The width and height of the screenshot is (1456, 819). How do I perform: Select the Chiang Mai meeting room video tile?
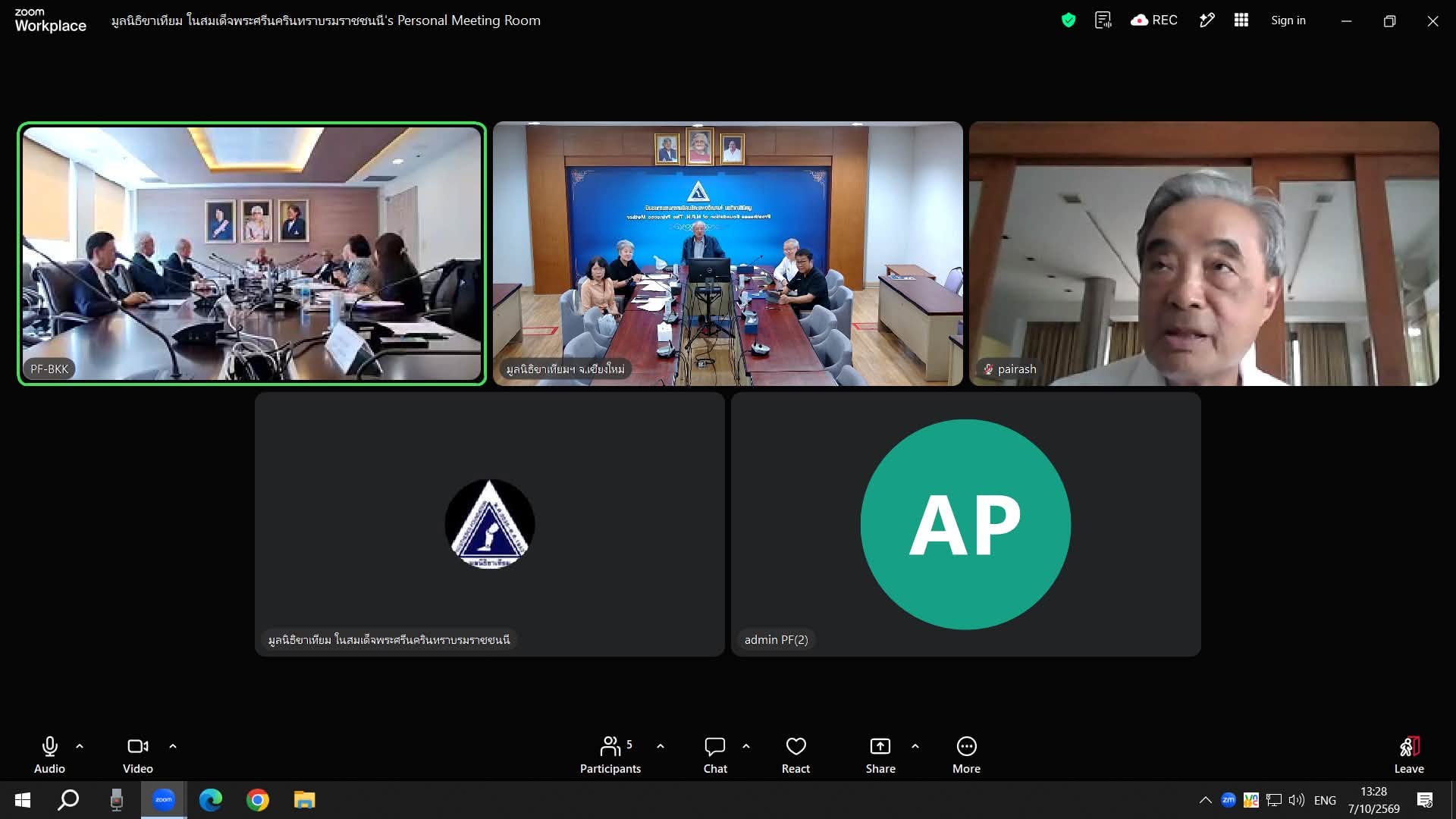click(728, 253)
